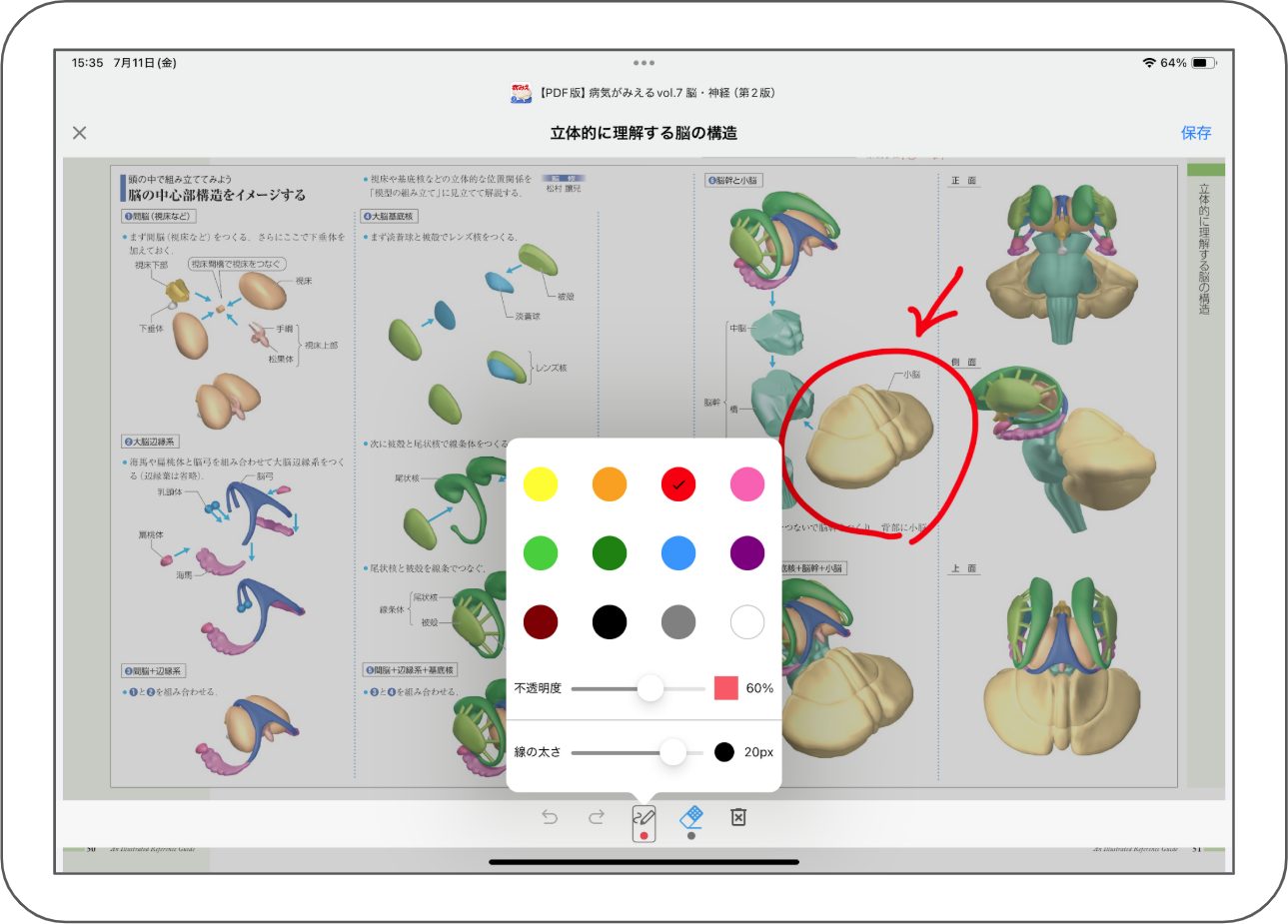
Task: Tap the 上面 top view brain model
Action: pyautogui.click(x=1062, y=668)
